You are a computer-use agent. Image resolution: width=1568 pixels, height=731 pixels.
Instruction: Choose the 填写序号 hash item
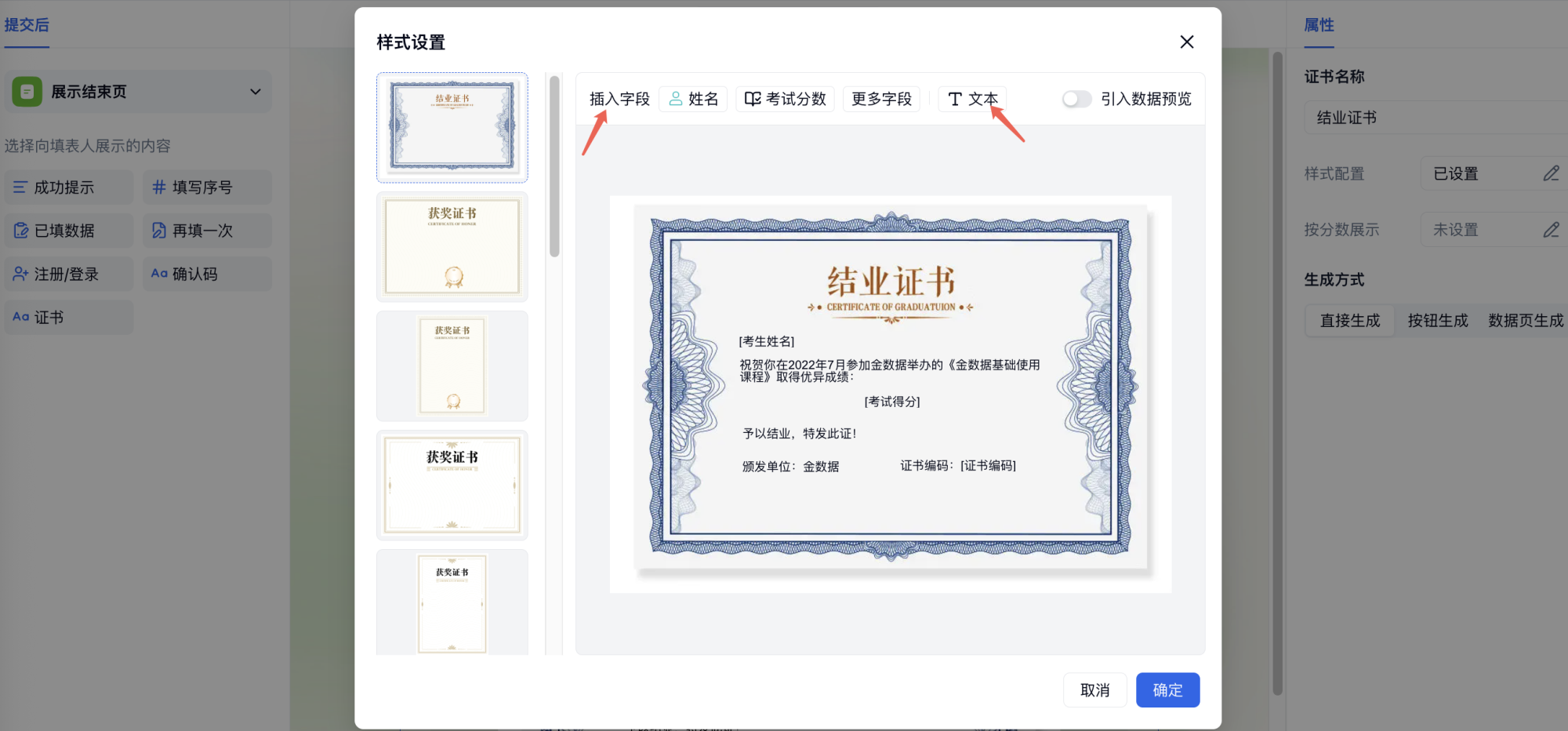206,187
